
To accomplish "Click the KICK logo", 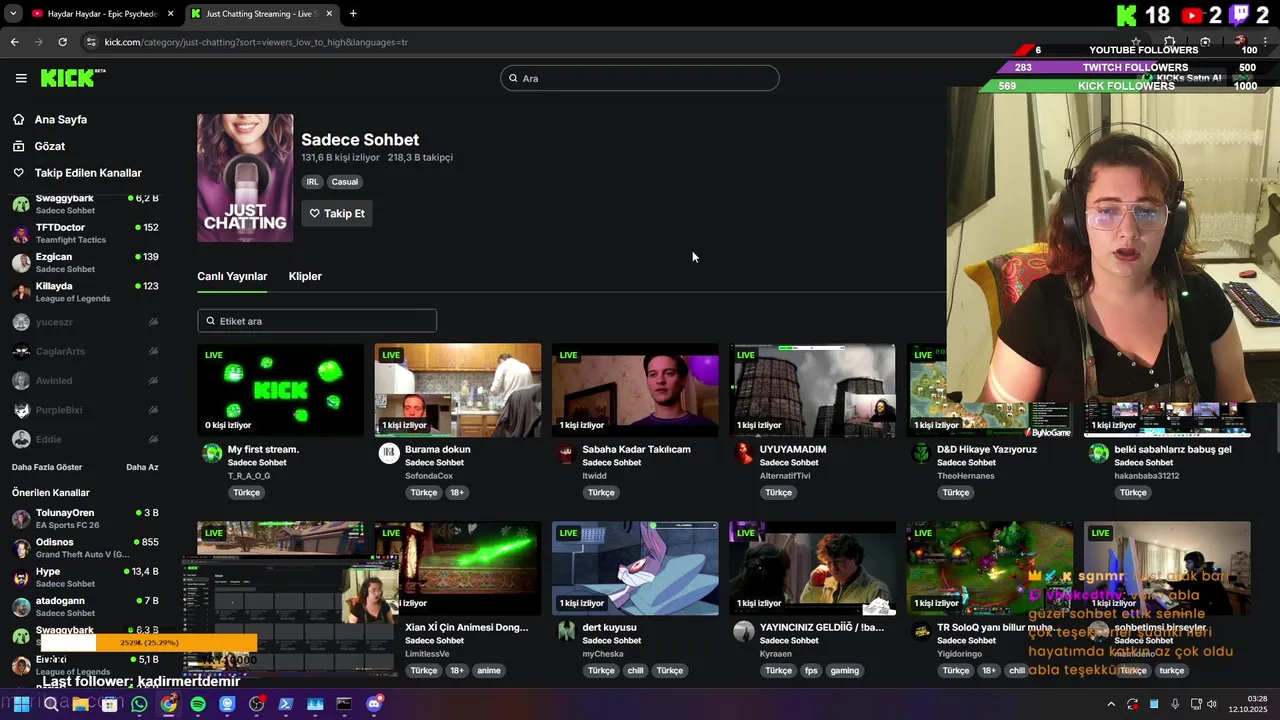I will point(72,78).
